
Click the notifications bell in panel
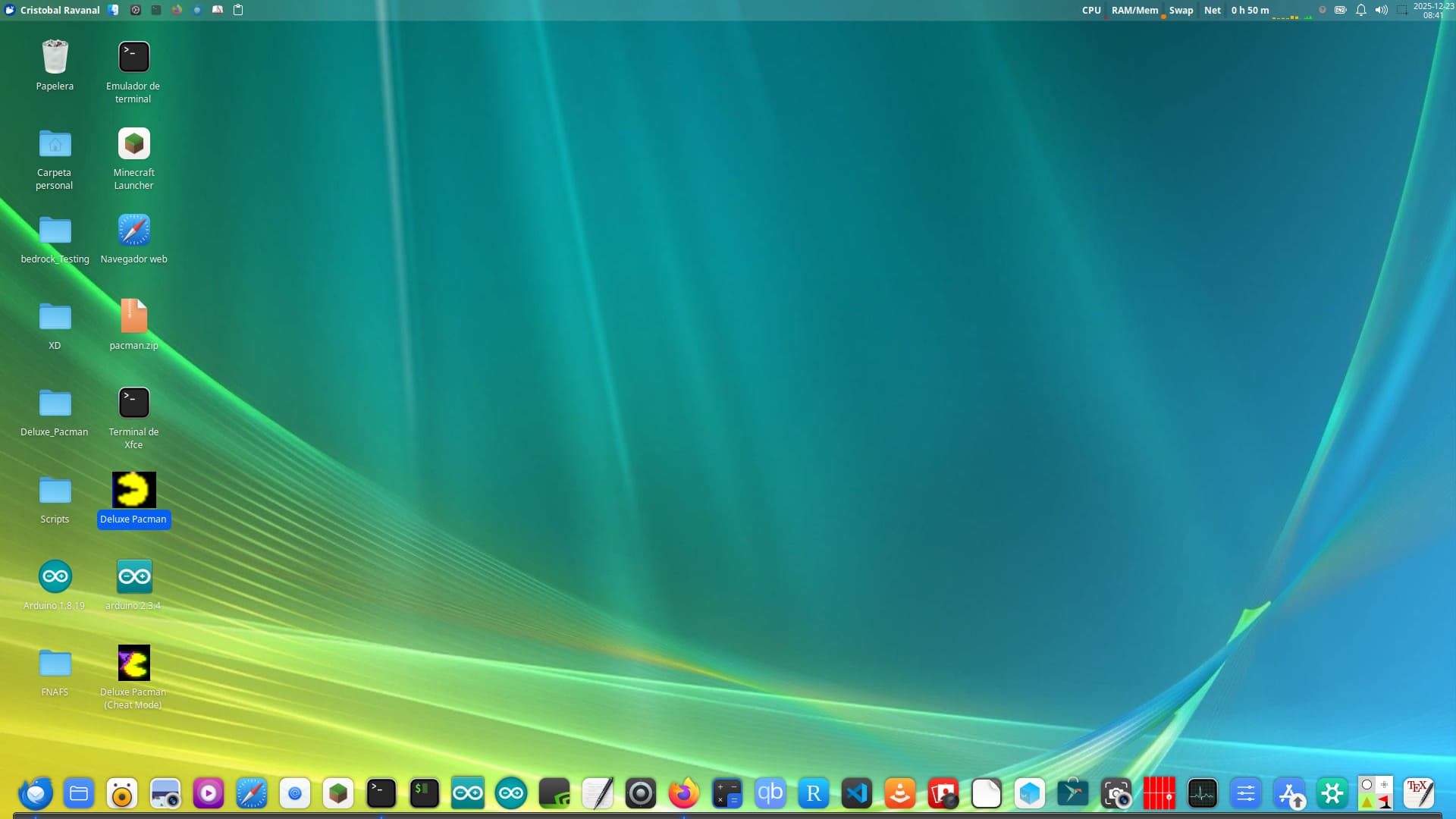coord(1361,10)
